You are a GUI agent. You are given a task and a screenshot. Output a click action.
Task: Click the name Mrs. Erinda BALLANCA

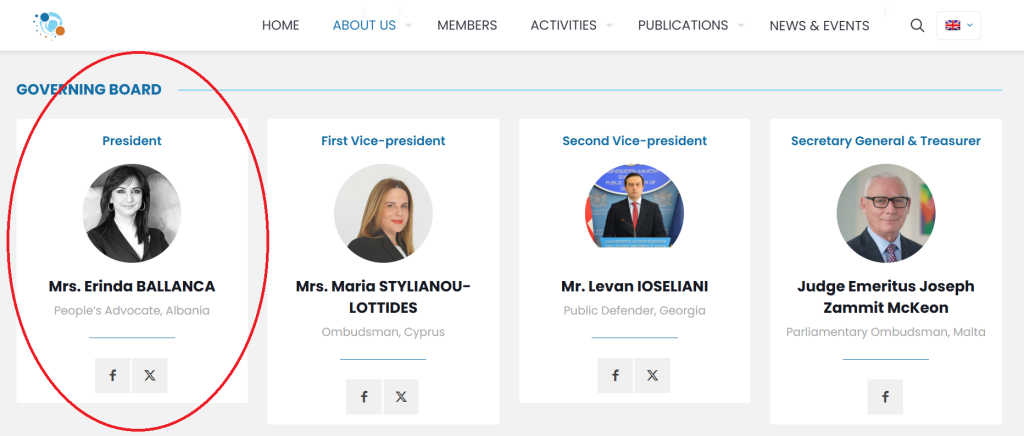tap(132, 287)
